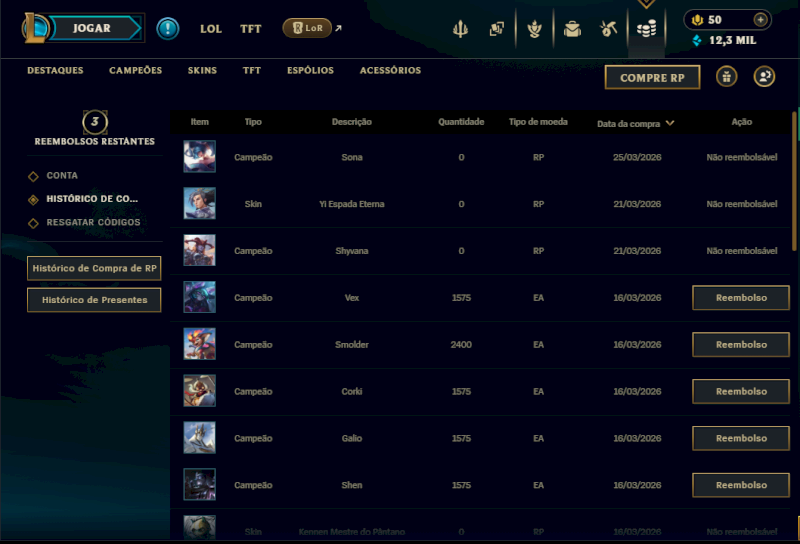Click the Yi Espada Eterna skin thumbnail
The width and height of the screenshot is (800, 544).
coord(199,204)
